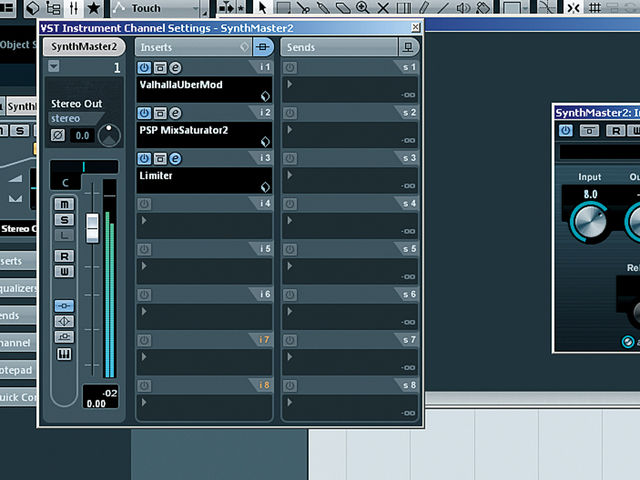
Task: Click the R button in the SynthMaster2 plugin window
Action: [616, 131]
